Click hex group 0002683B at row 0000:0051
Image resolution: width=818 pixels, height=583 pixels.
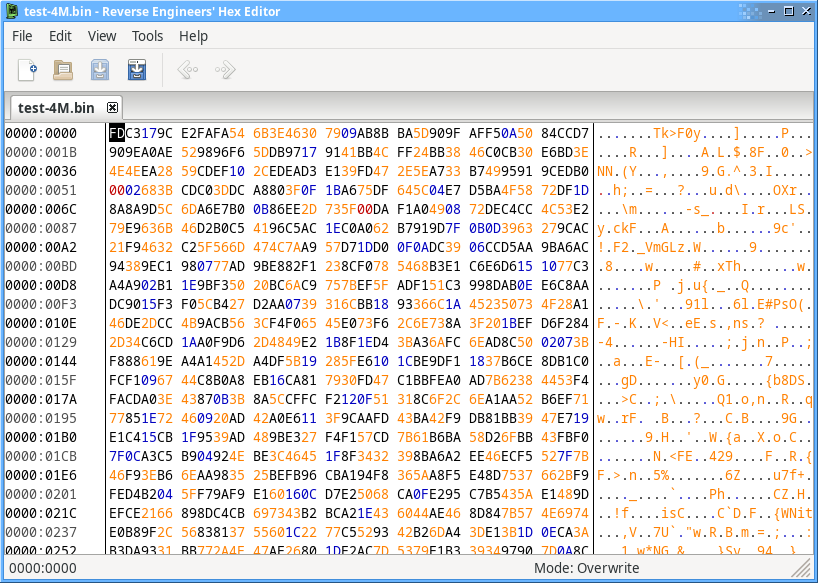point(141,190)
